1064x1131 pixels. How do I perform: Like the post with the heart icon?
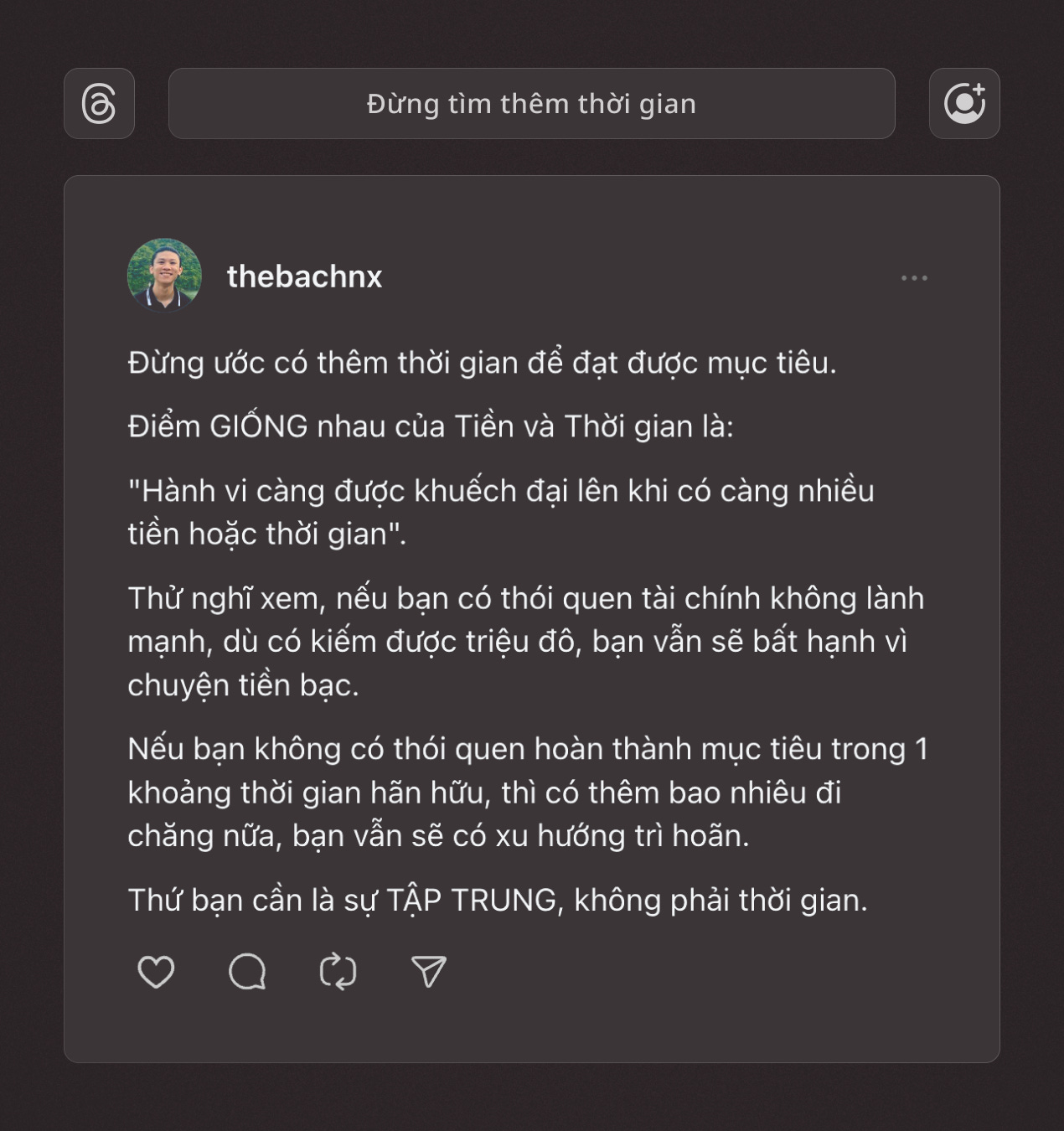(156, 972)
